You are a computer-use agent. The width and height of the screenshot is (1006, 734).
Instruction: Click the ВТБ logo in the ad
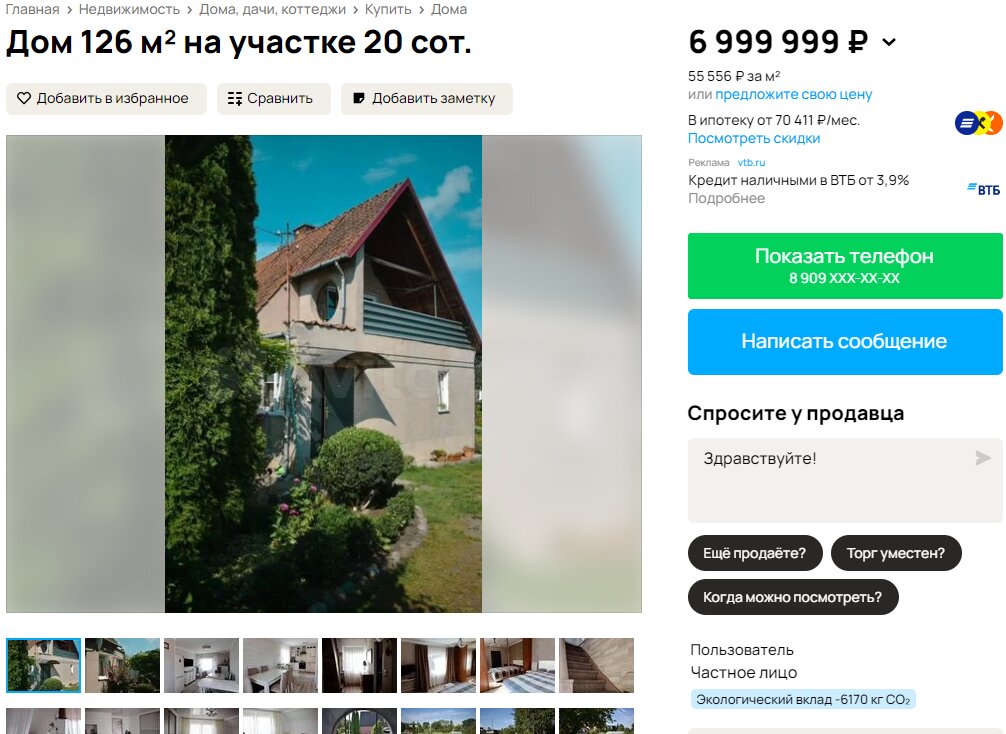click(x=984, y=189)
